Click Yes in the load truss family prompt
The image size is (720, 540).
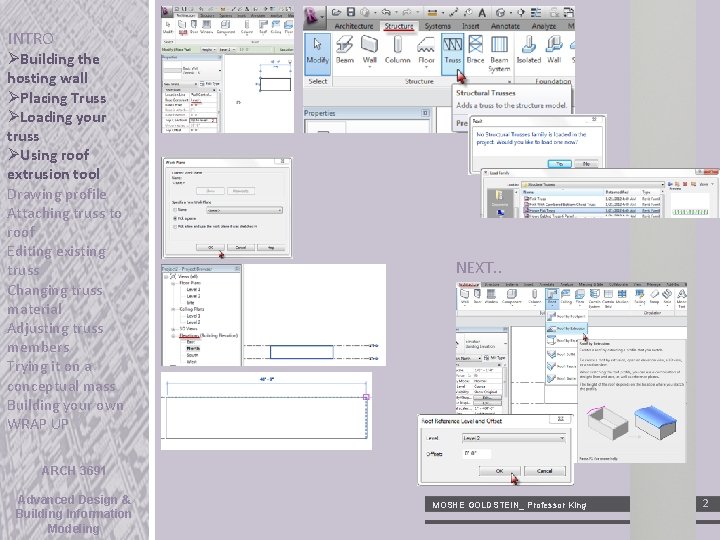560,163
